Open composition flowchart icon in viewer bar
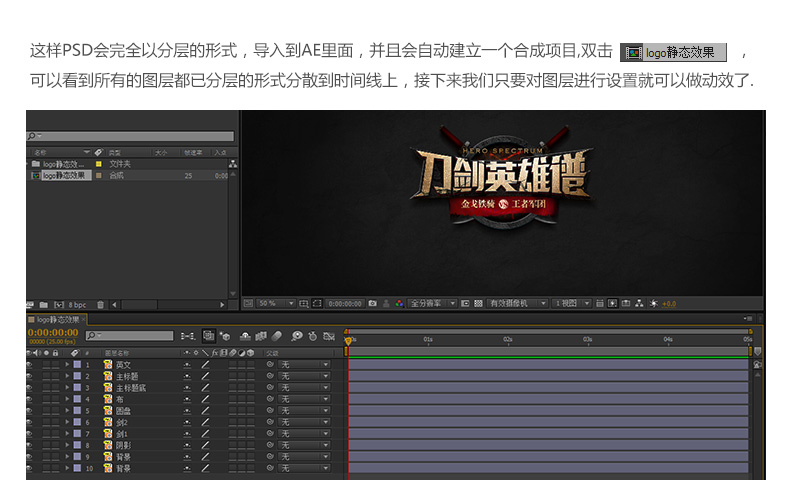 coord(639,303)
